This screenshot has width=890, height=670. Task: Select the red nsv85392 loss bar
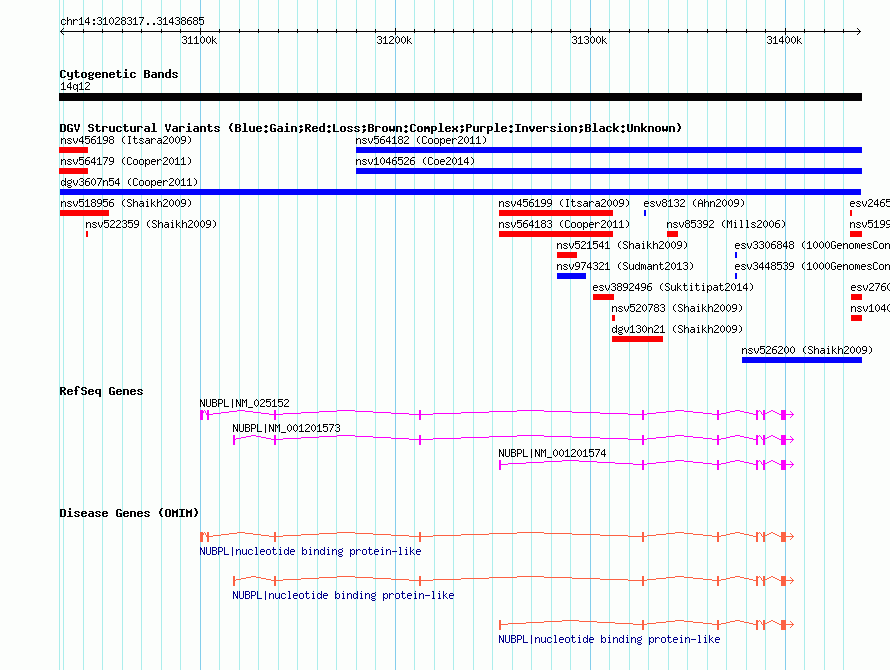pos(673,234)
